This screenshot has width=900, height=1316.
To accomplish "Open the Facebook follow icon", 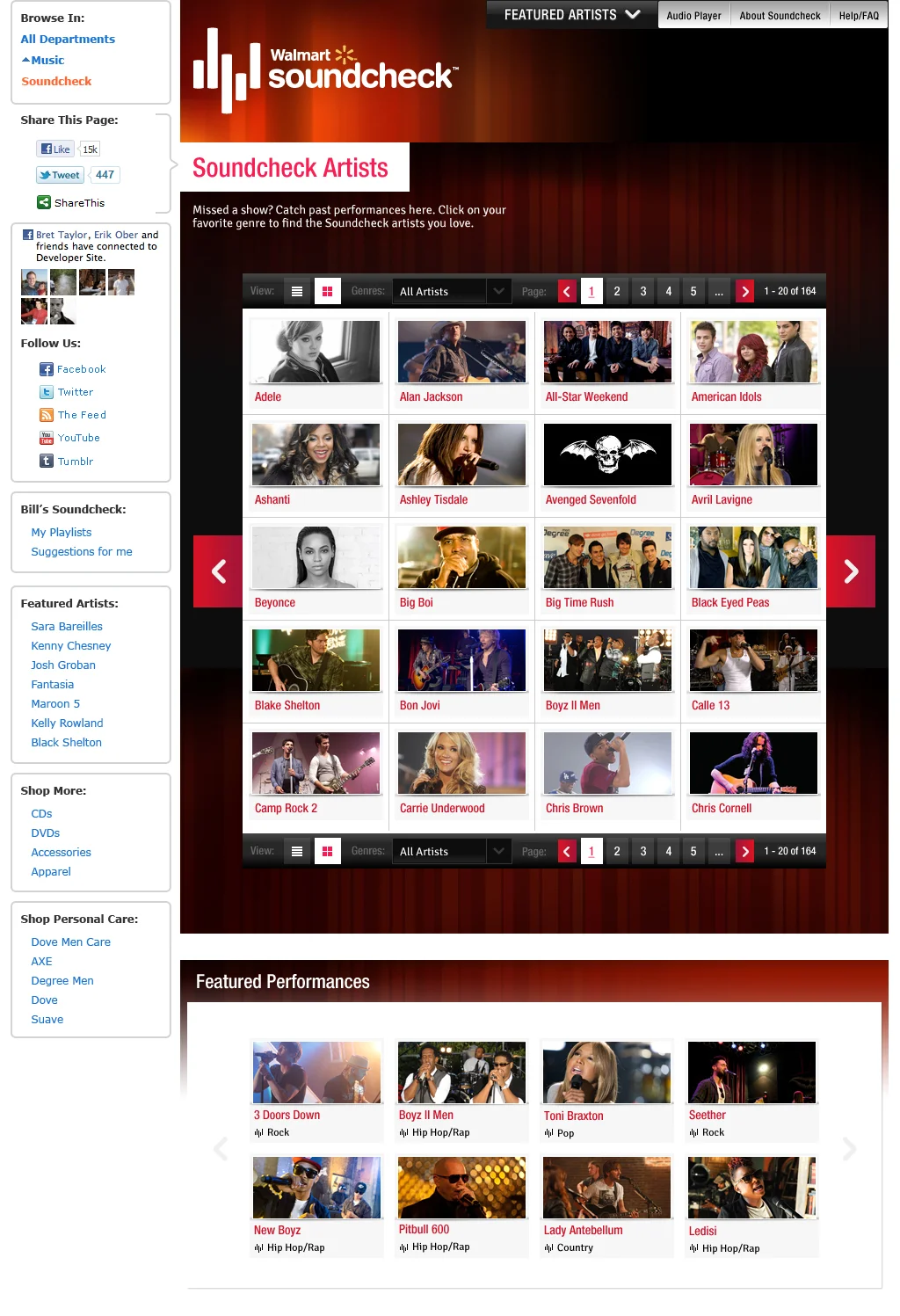I will [x=47, y=369].
